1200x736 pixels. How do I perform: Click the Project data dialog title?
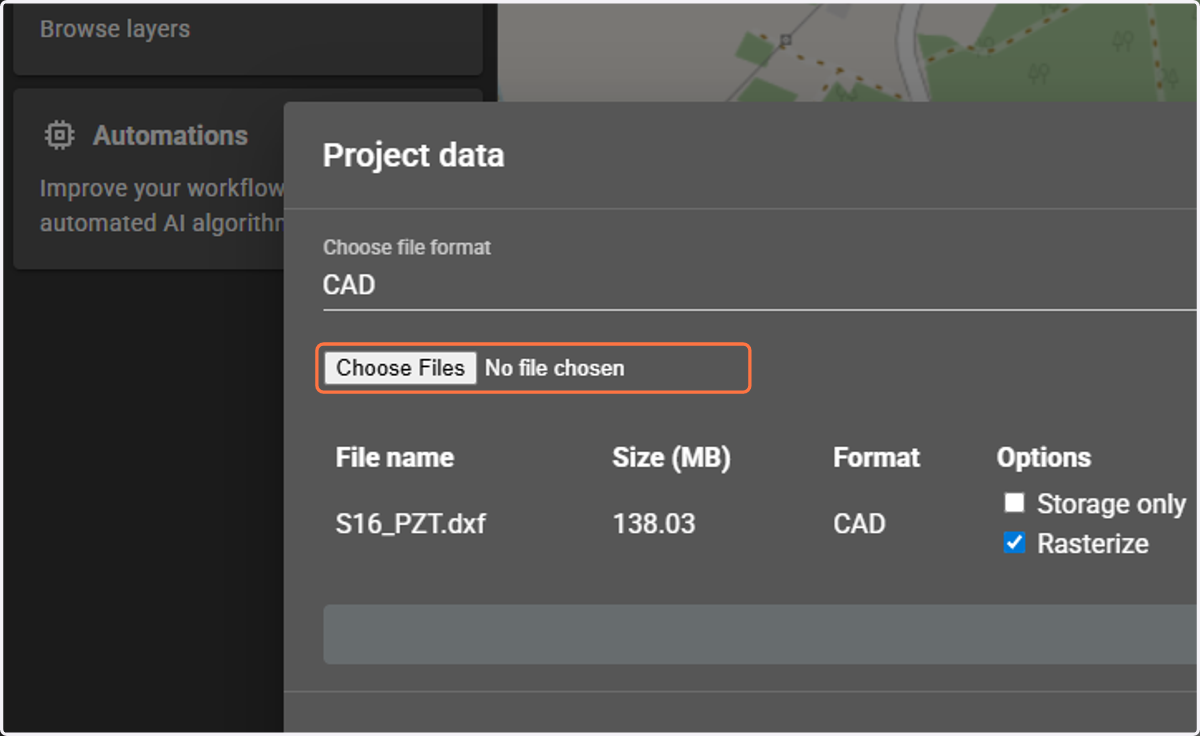point(413,156)
